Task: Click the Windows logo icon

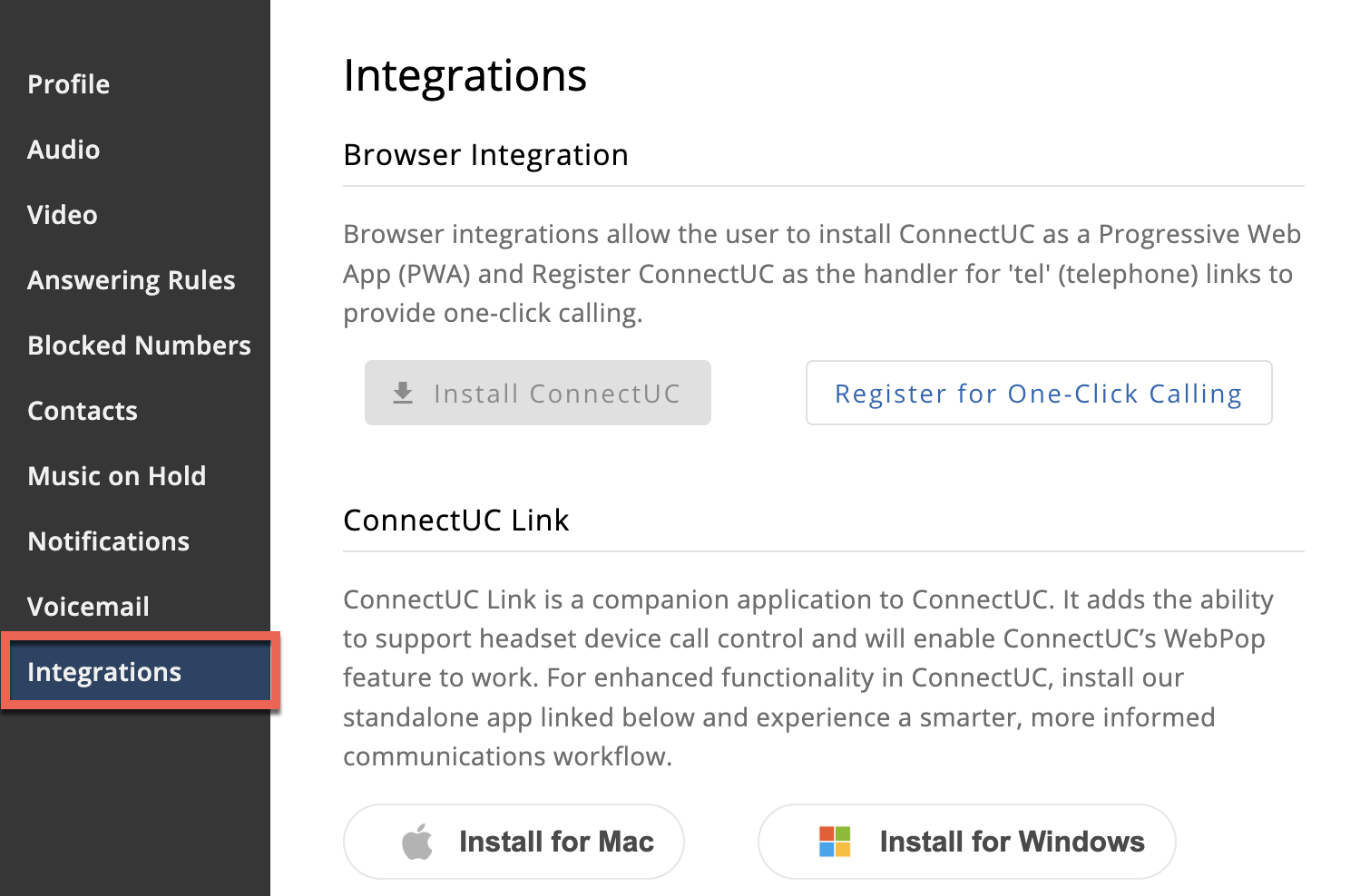Action: (835, 842)
